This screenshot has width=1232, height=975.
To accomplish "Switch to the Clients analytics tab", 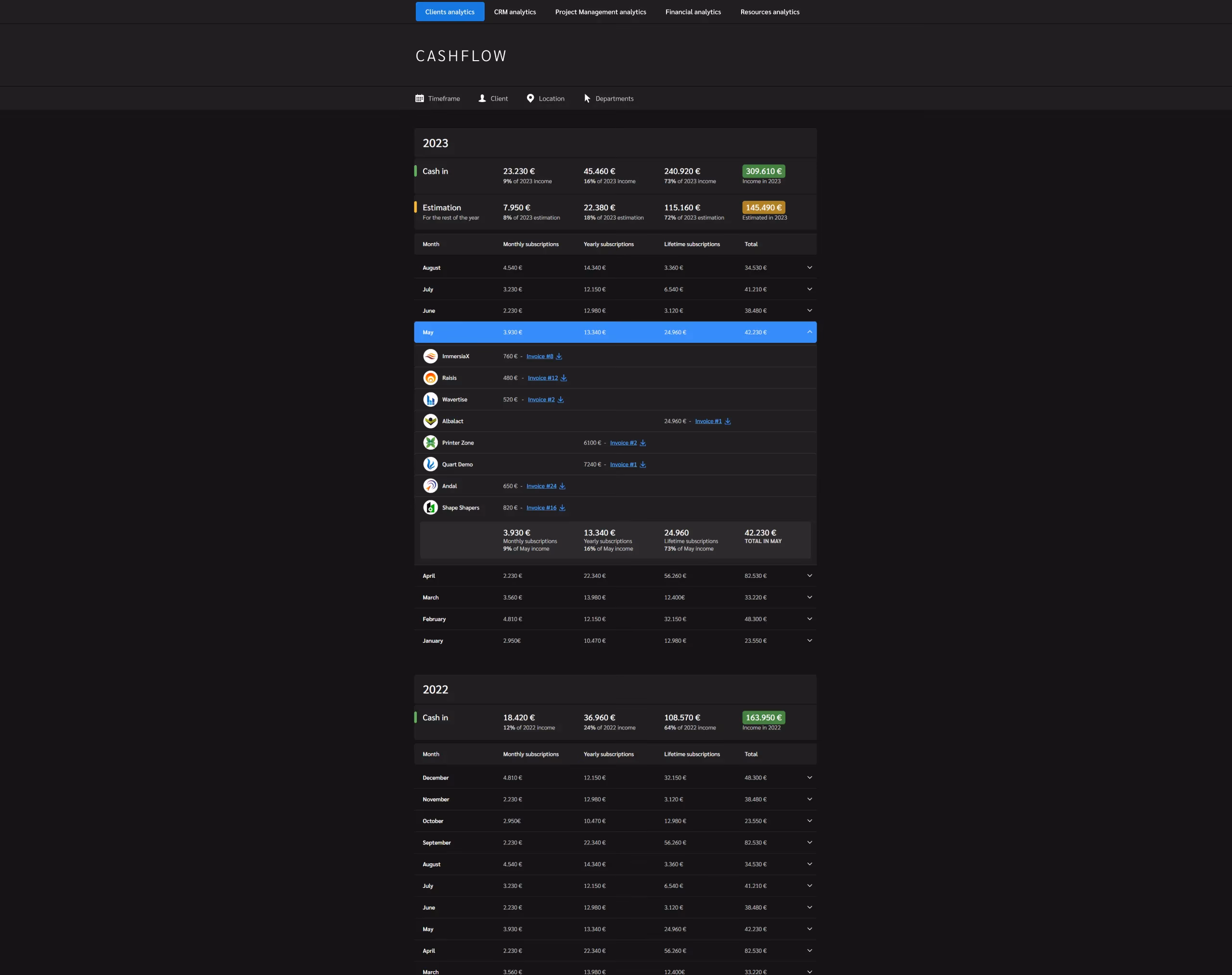I will pos(449,12).
